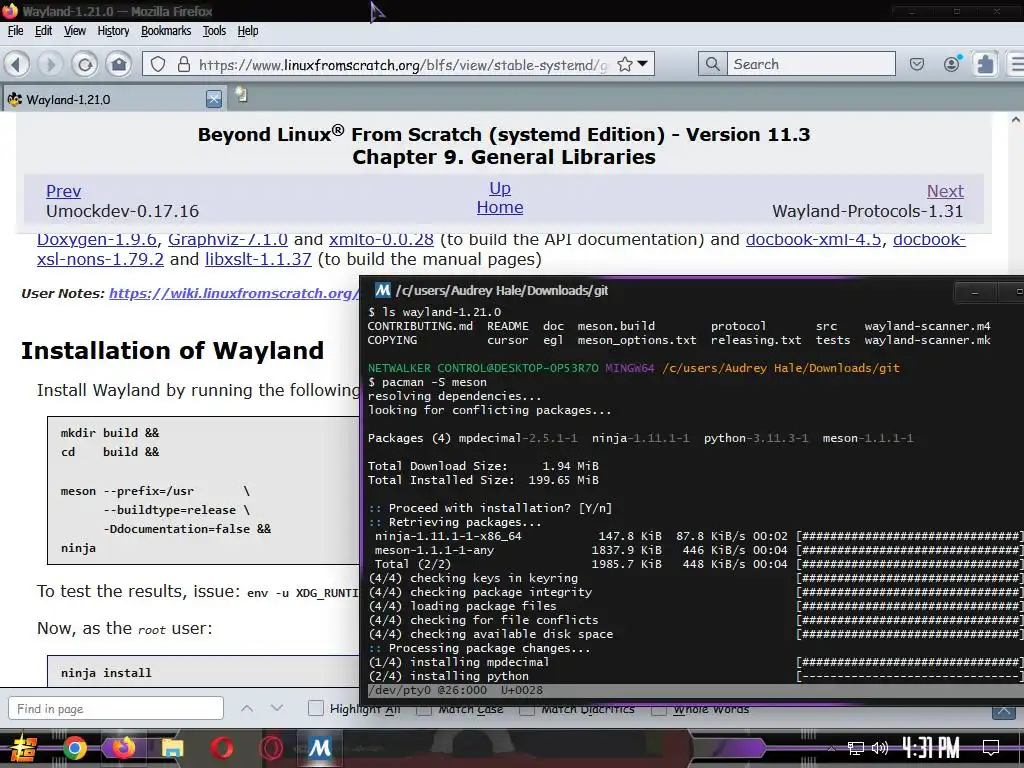
Task: Reload the page with the refresh icon
Action: pyautogui.click(x=85, y=64)
